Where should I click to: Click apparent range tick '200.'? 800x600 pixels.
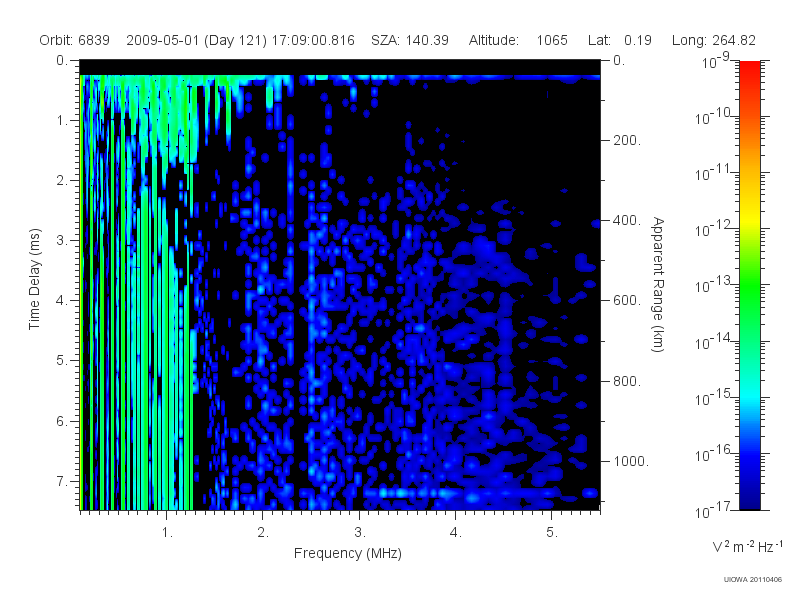coord(627,140)
